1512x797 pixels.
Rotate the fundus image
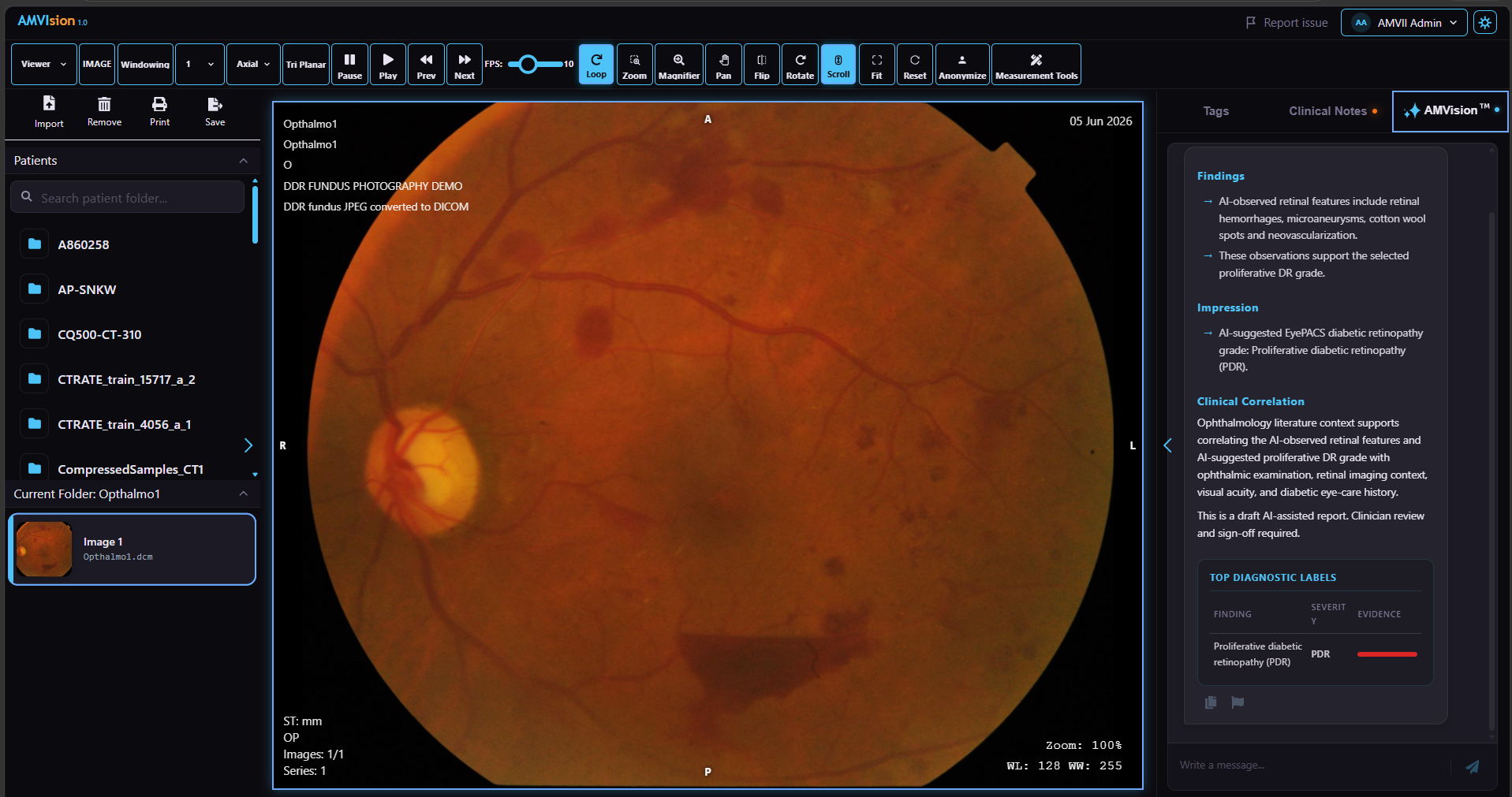tap(800, 65)
